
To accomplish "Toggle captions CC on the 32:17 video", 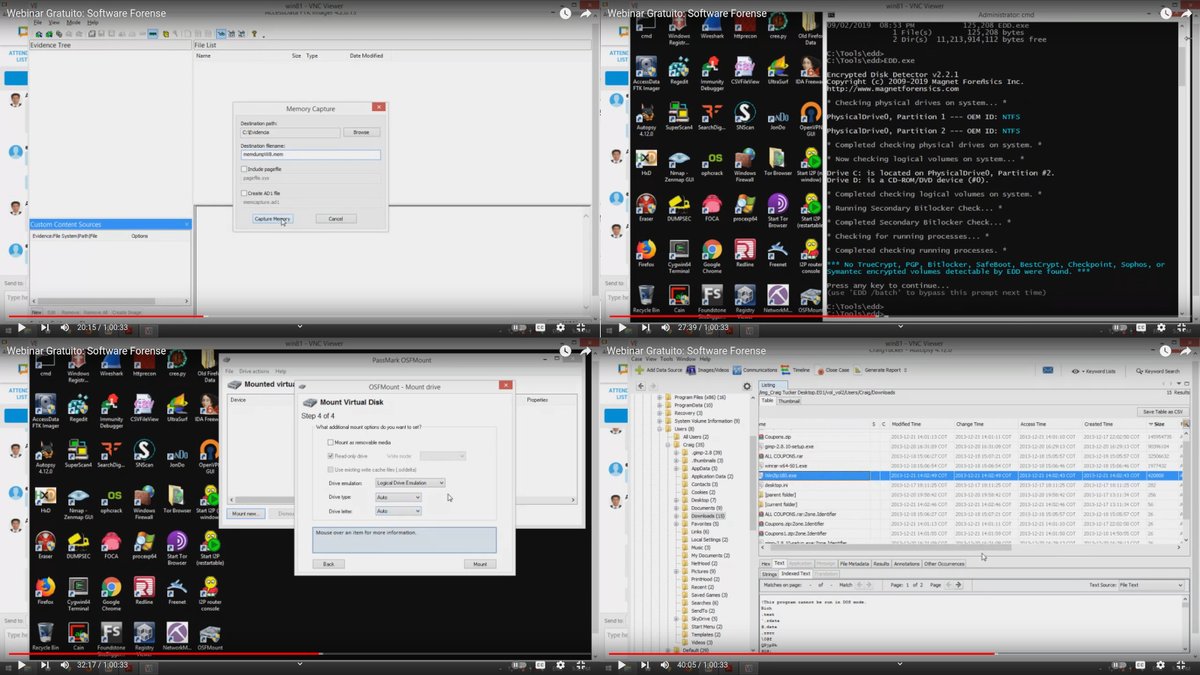I will click(x=540, y=664).
